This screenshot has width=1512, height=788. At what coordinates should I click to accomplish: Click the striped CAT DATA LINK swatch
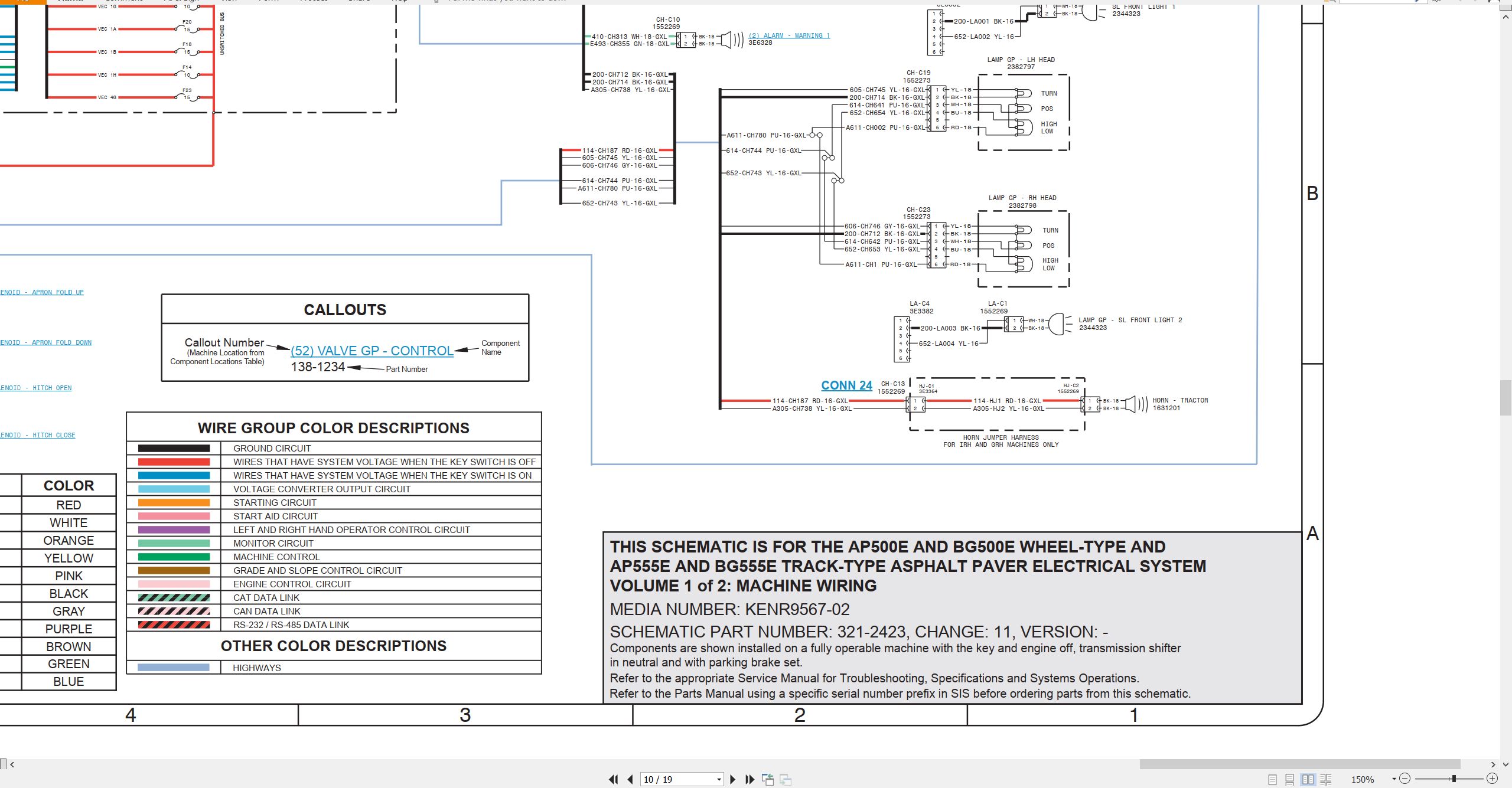pos(174,598)
